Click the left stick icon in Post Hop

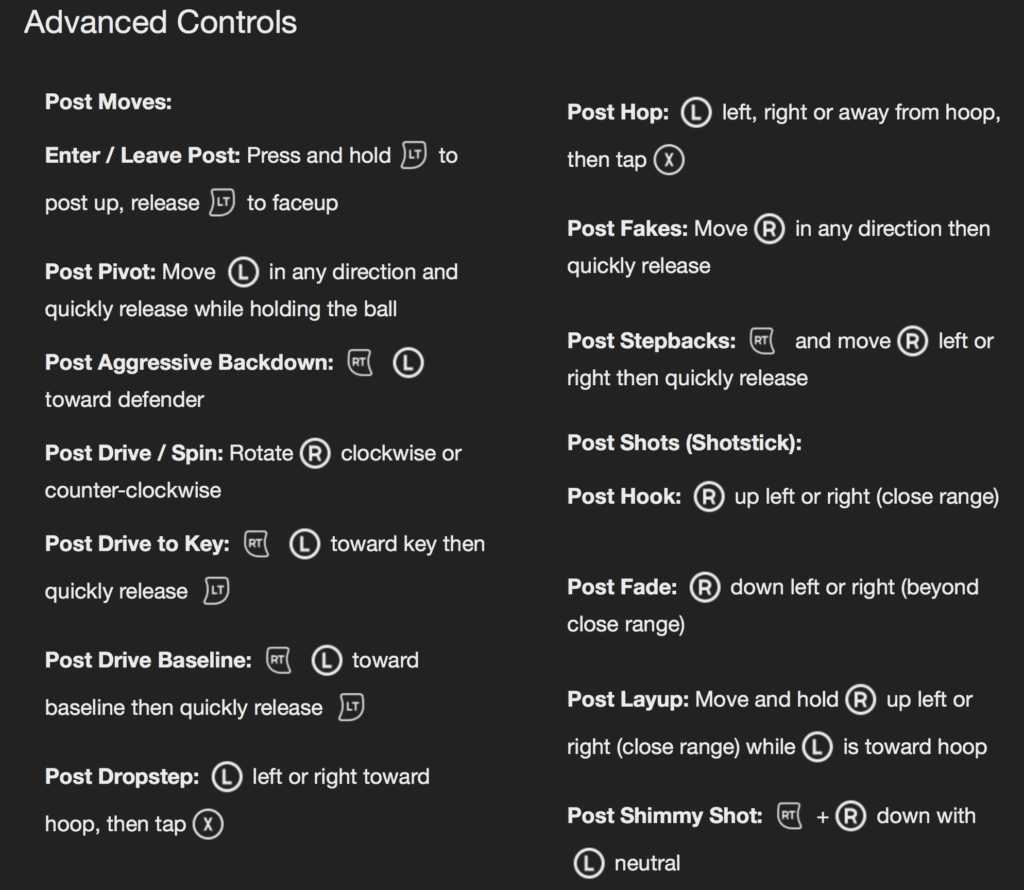click(x=696, y=114)
